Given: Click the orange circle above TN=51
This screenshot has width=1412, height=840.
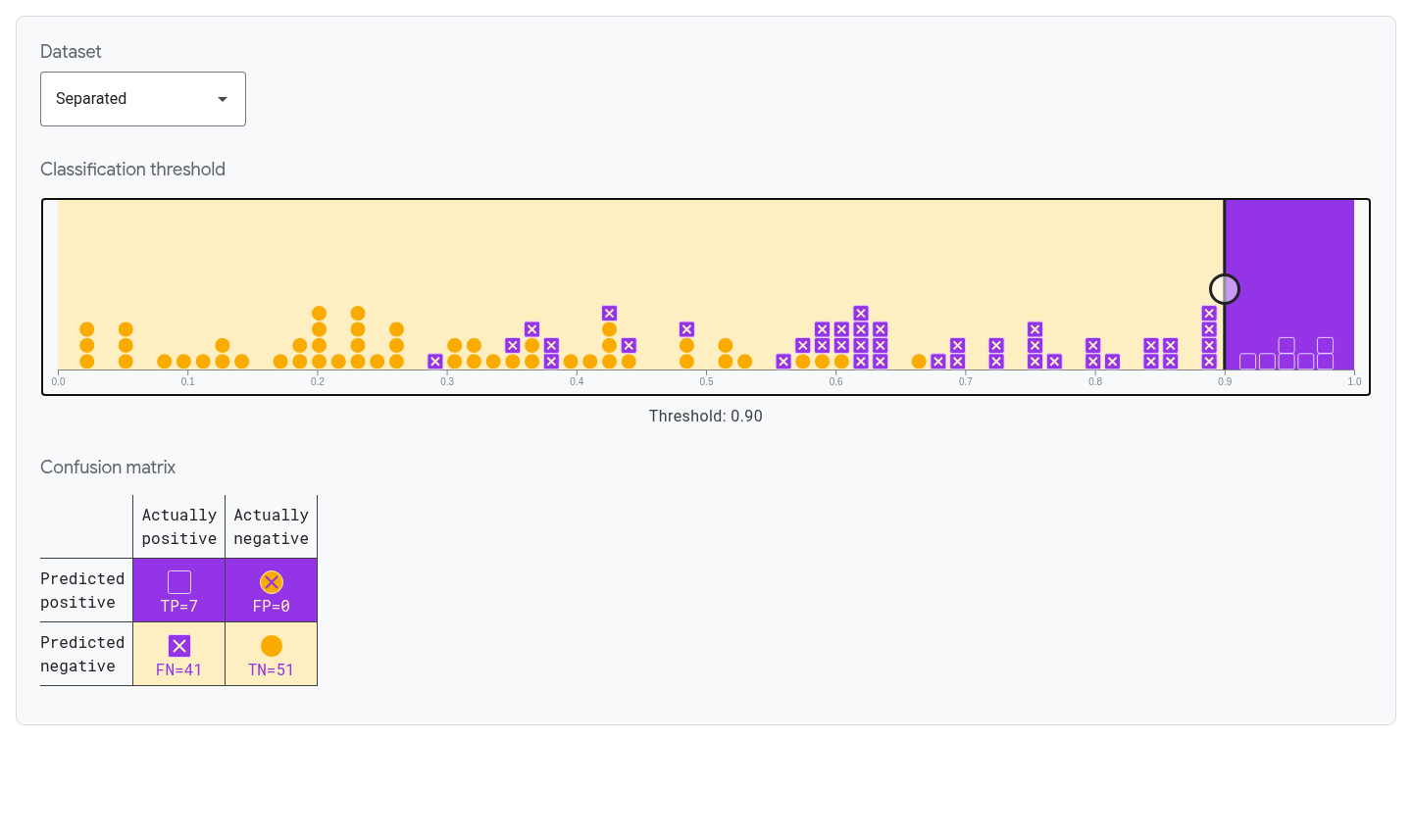Looking at the screenshot, I should pos(272,646).
